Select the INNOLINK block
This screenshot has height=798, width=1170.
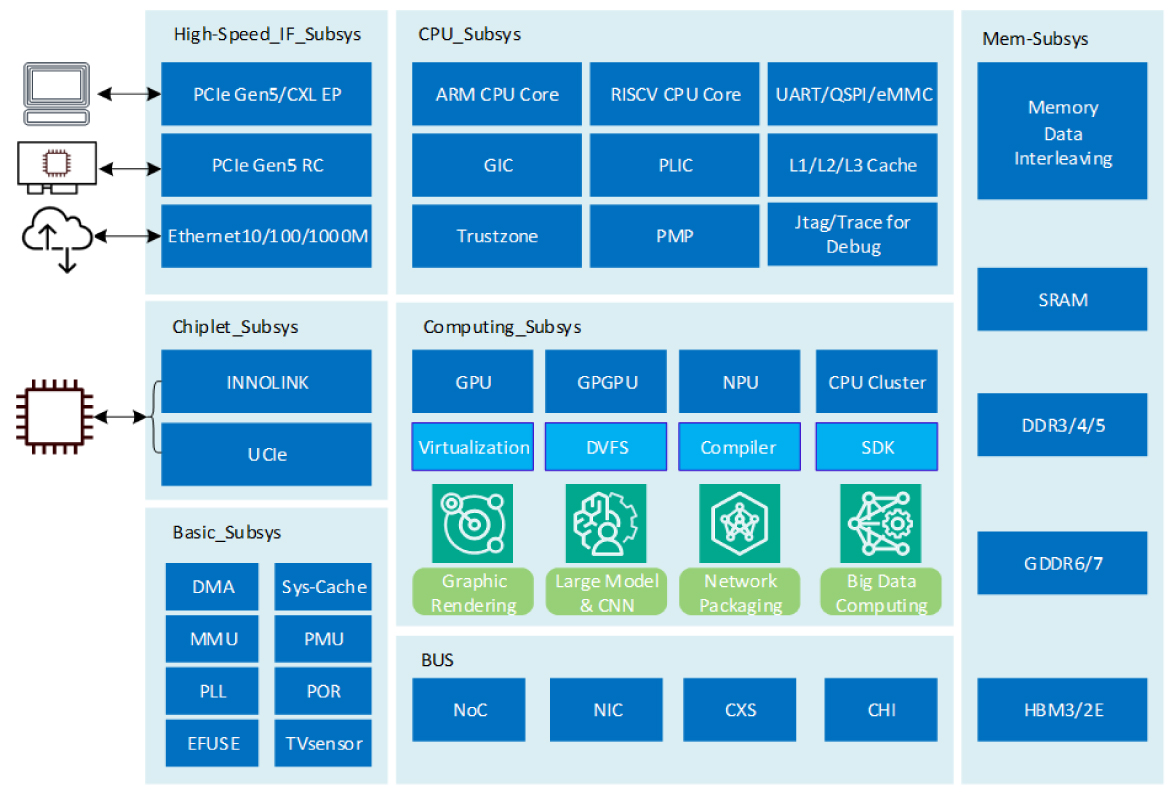(x=266, y=381)
